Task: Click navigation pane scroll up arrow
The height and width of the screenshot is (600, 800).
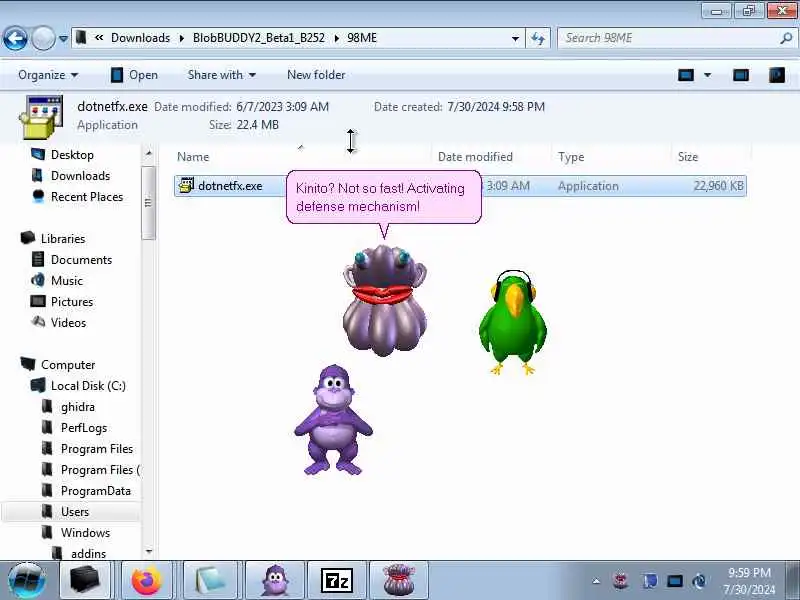Action: click(148, 153)
